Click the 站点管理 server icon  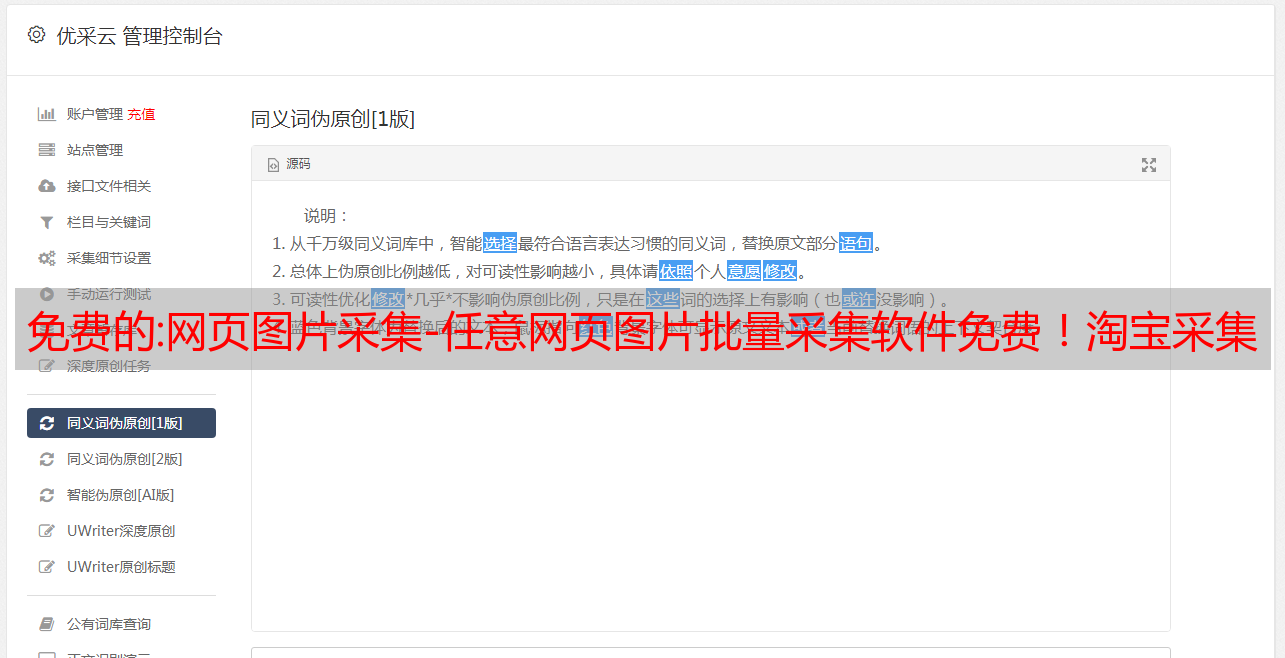click(46, 150)
